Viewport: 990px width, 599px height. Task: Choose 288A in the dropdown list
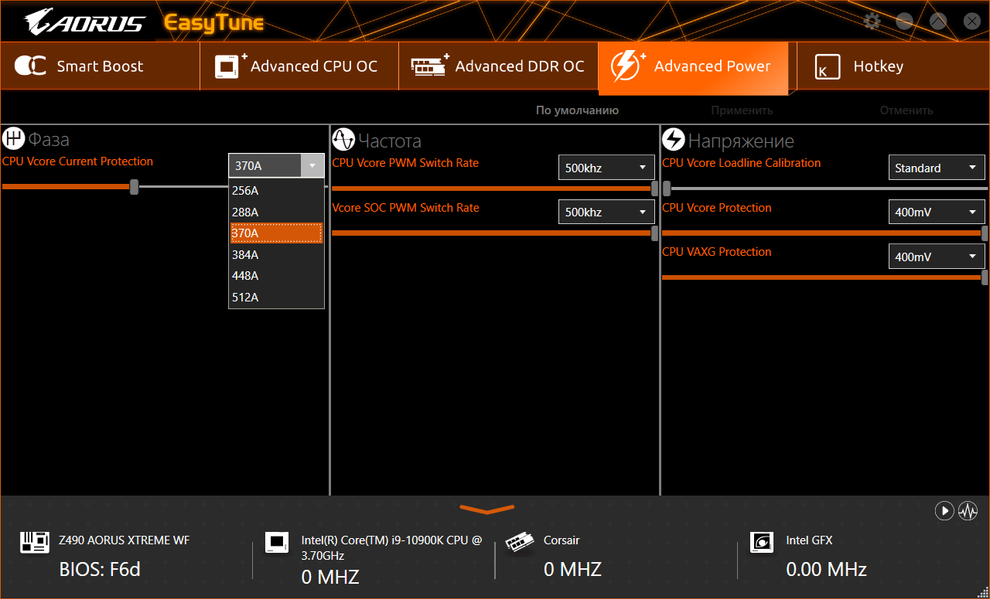[x=277, y=212]
